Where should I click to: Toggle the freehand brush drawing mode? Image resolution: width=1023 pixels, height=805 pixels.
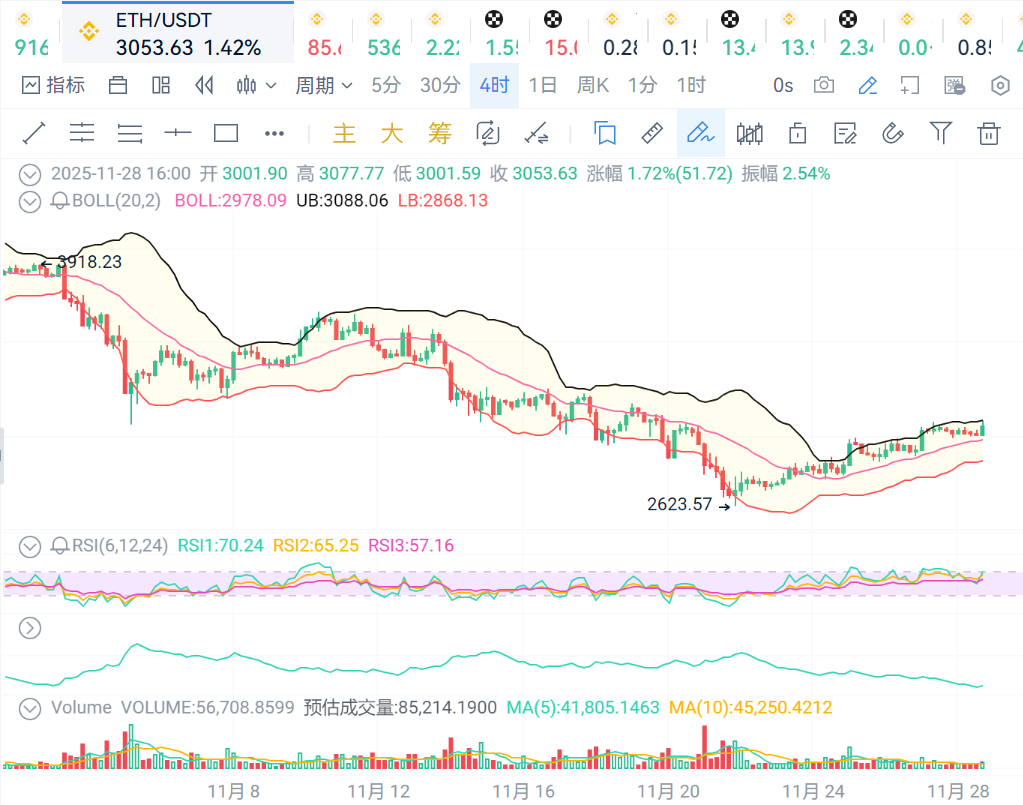coord(700,133)
